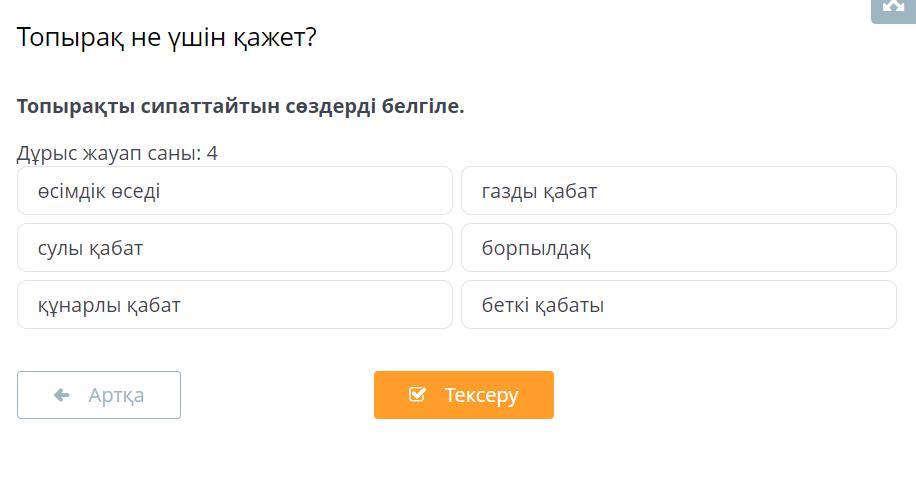Click the number 4 in the answer count
This screenshot has width=916, height=492.
pos(212,153)
